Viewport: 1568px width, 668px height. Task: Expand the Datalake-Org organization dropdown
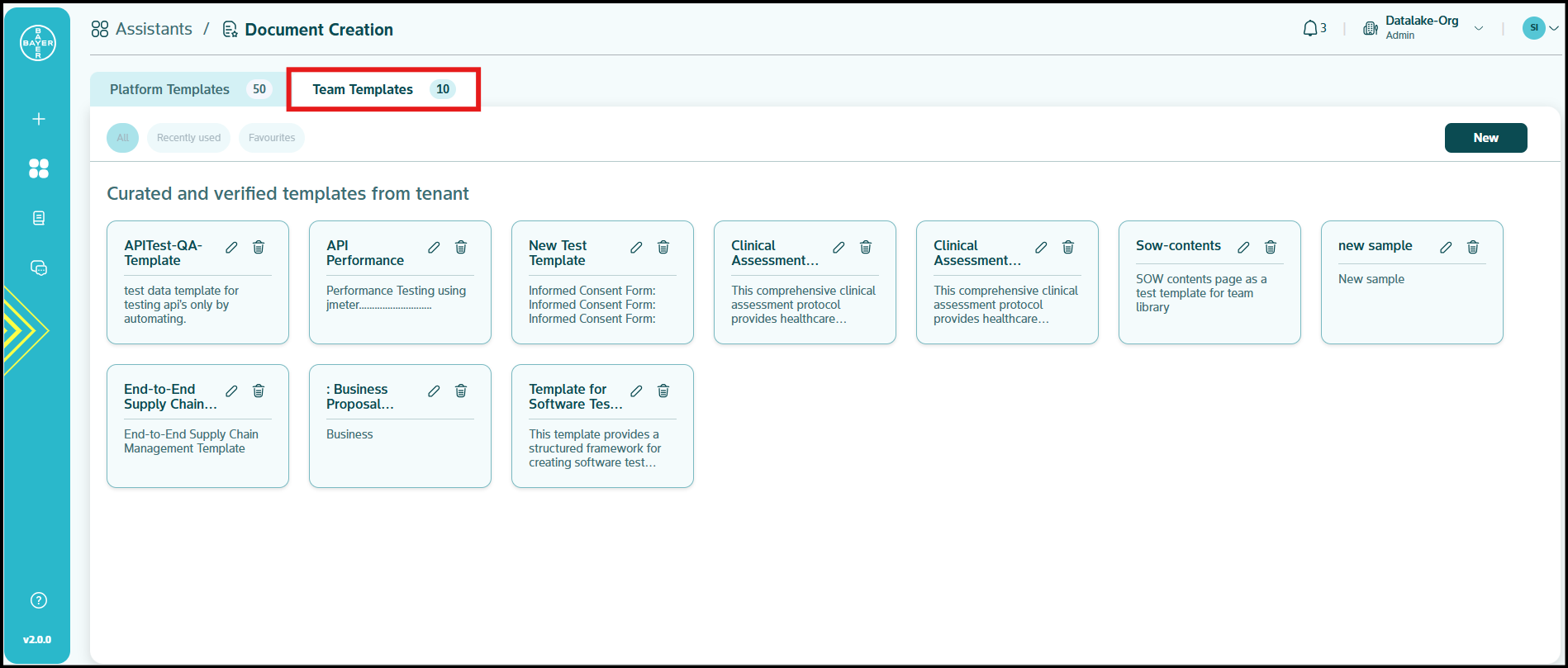tap(1479, 29)
